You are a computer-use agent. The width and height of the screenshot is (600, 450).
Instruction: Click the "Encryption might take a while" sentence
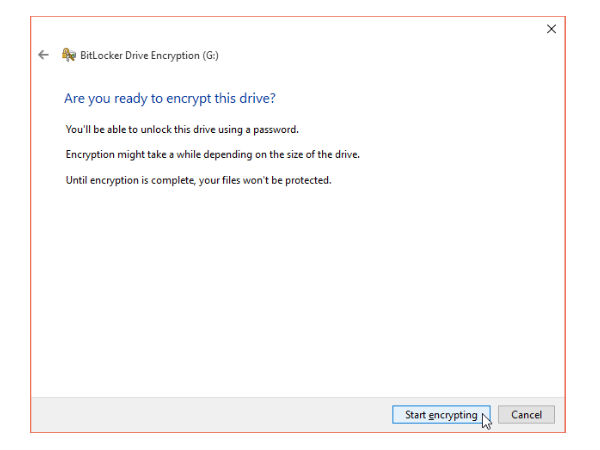[212, 155]
